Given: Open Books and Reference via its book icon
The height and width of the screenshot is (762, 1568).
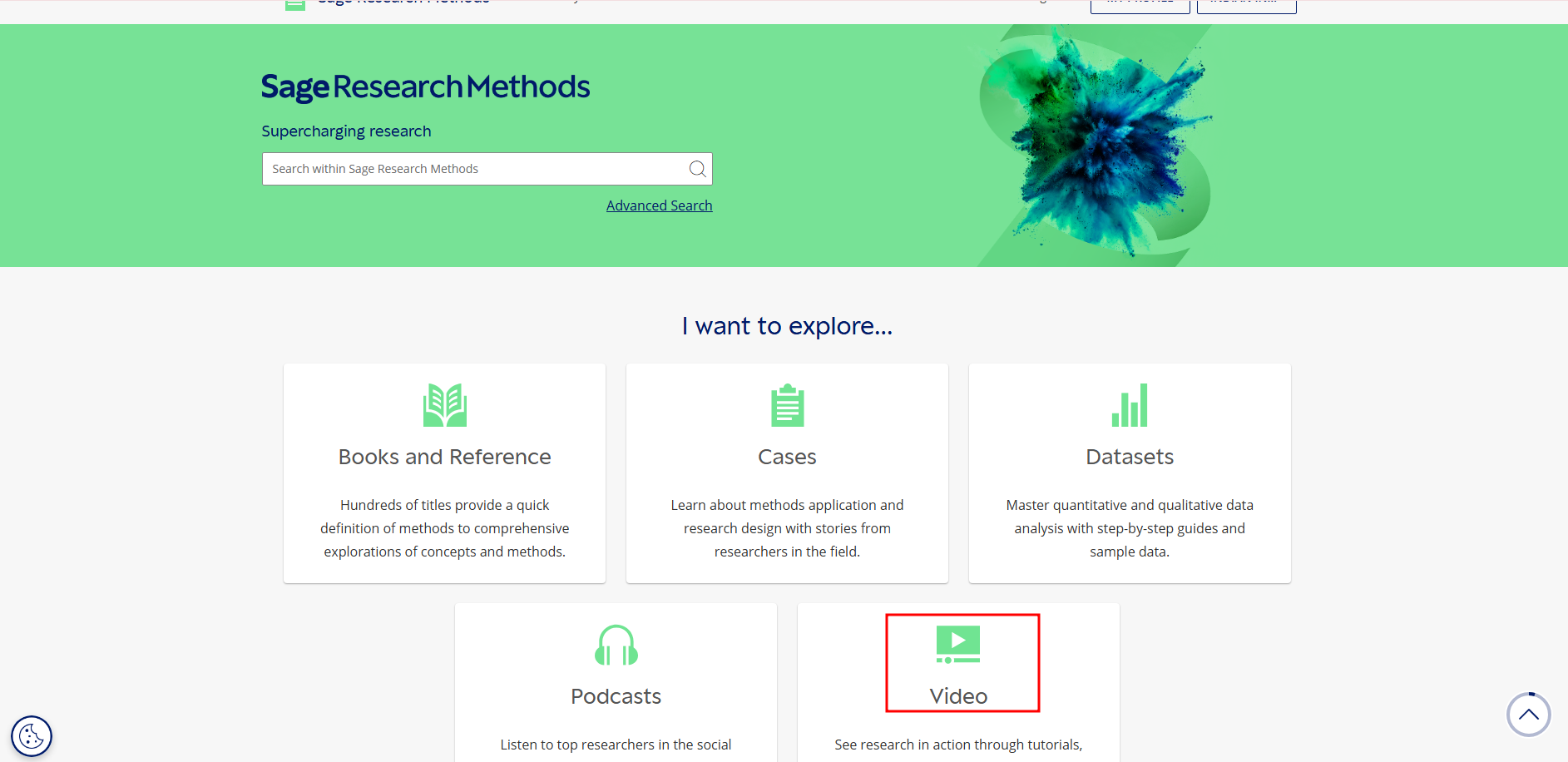Looking at the screenshot, I should [x=444, y=405].
